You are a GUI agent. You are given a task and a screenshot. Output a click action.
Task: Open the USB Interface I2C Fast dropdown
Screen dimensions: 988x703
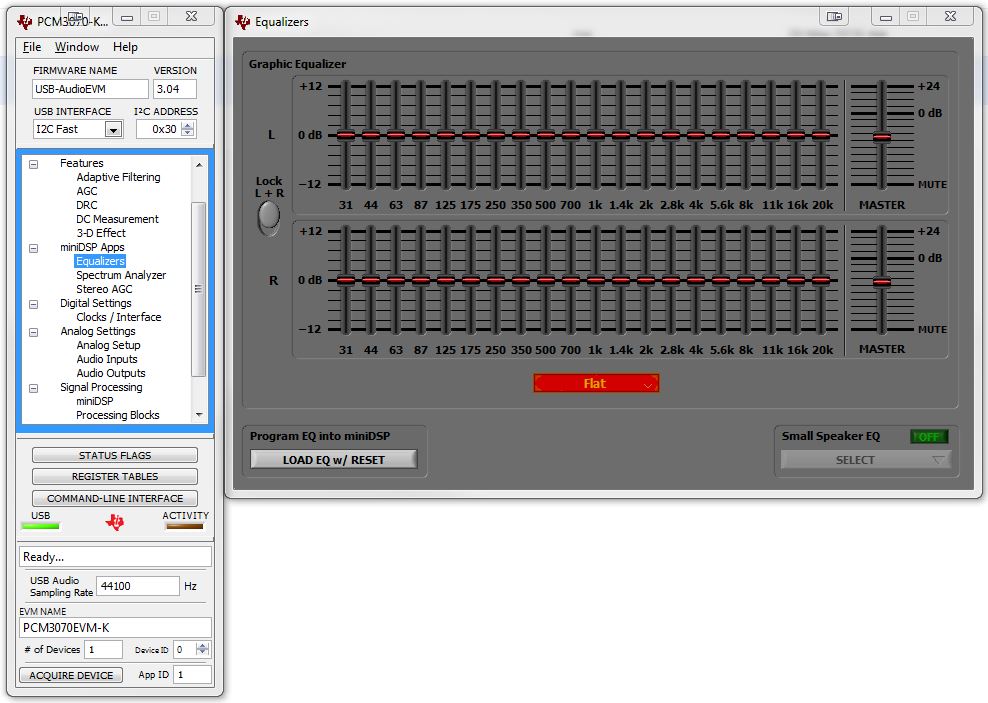click(113, 130)
